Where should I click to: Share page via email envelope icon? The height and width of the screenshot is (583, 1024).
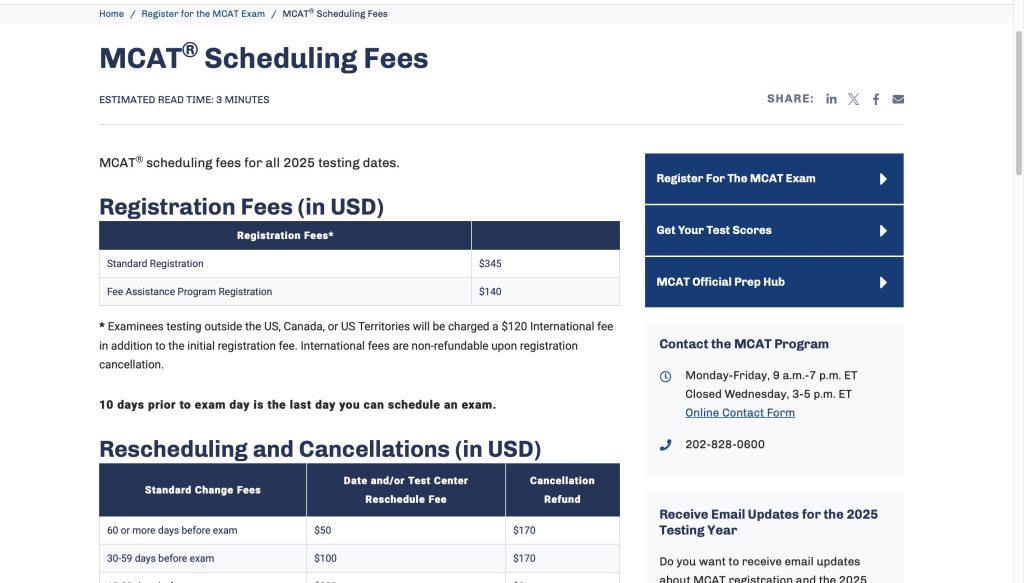(898, 99)
